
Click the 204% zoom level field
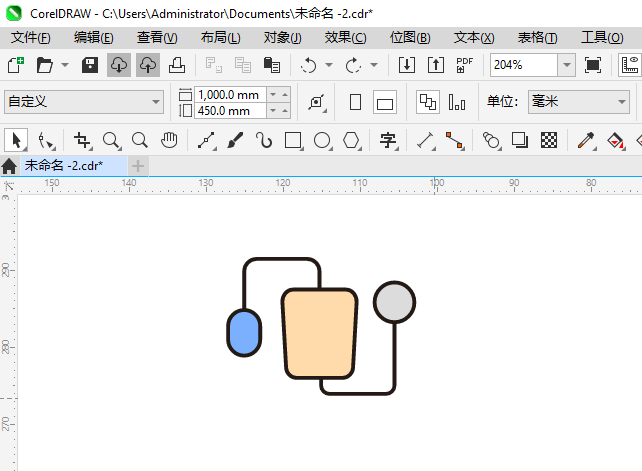[x=524, y=65]
